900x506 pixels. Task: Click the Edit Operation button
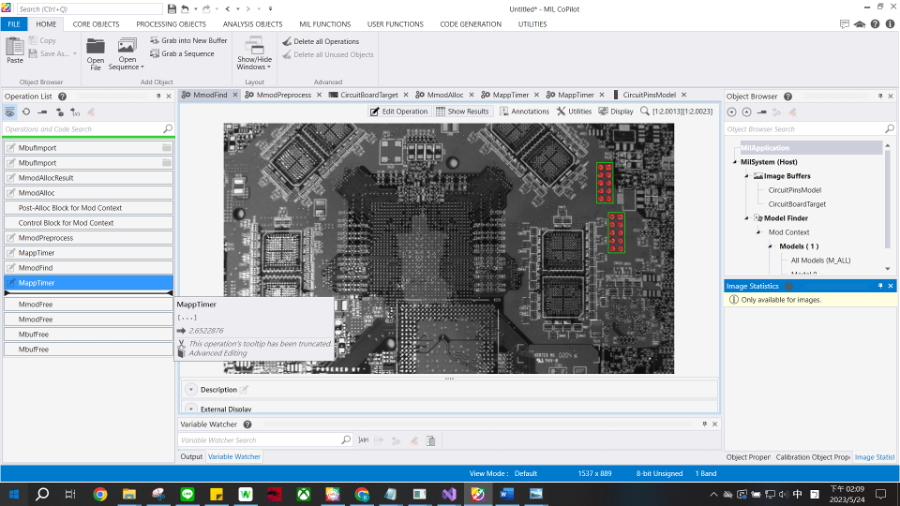click(399, 111)
